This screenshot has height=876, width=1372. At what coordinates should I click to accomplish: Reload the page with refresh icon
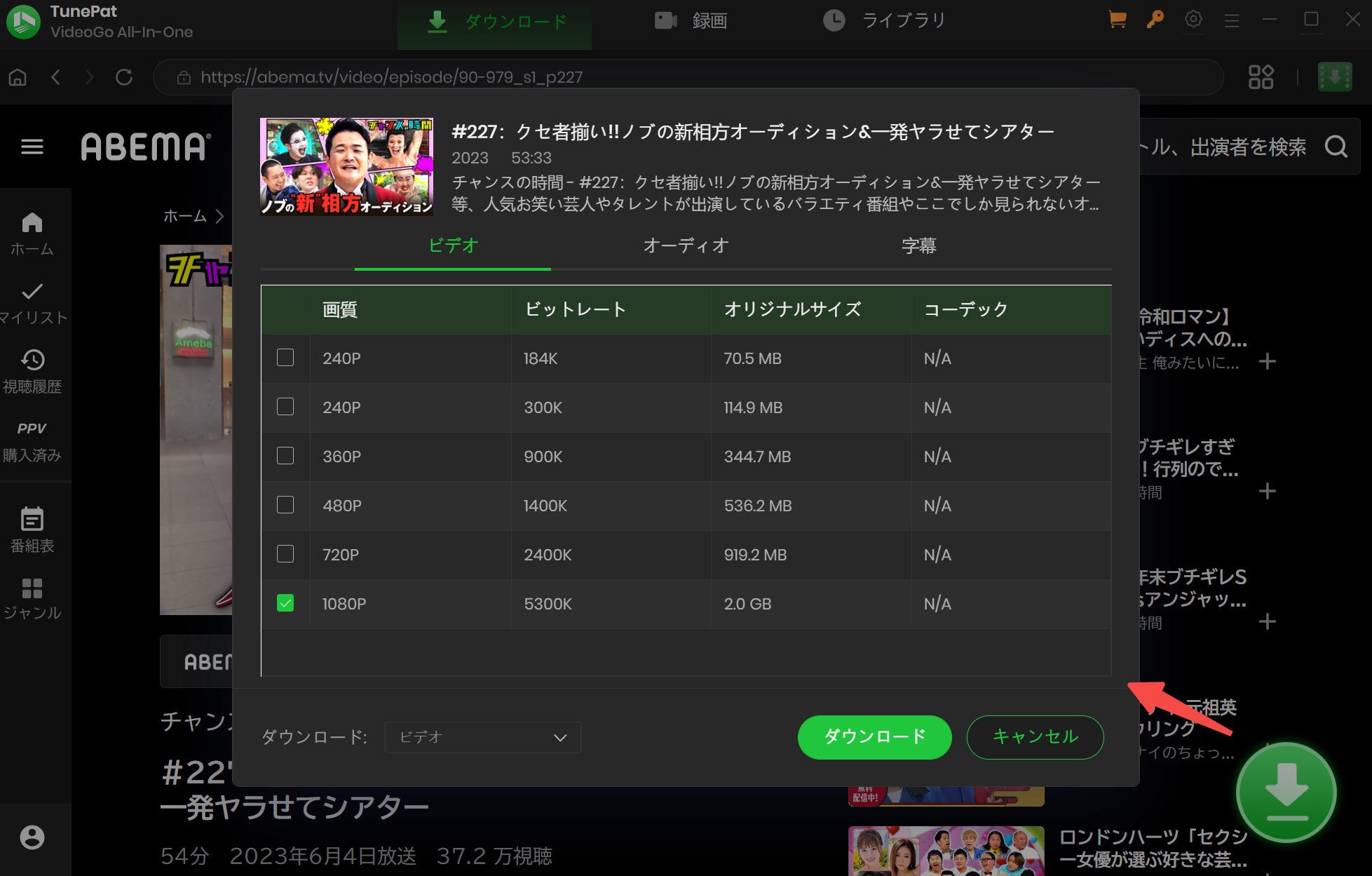click(124, 77)
